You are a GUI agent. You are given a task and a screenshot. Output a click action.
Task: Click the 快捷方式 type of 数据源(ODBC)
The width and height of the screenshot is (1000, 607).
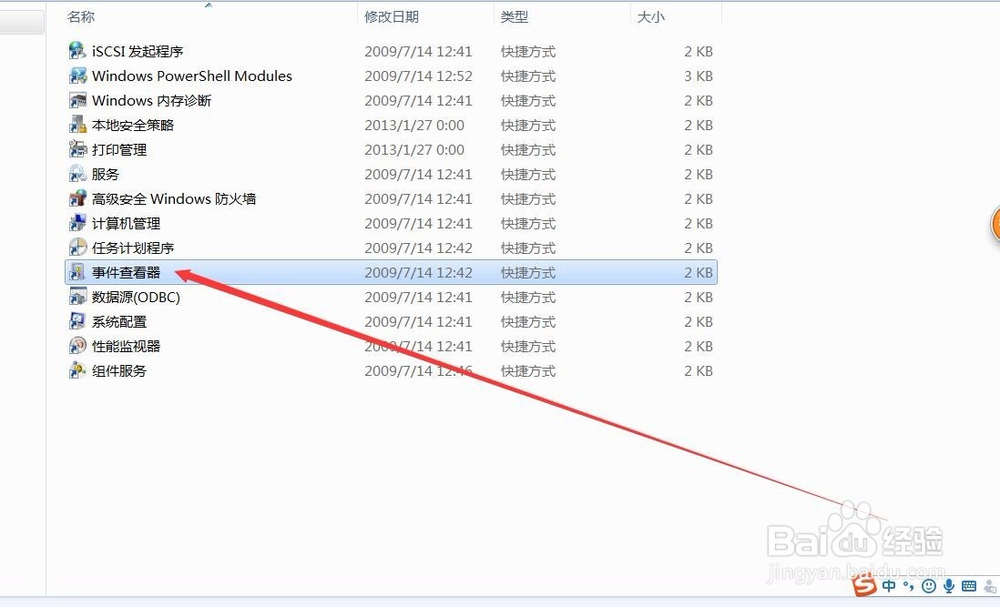pos(528,296)
